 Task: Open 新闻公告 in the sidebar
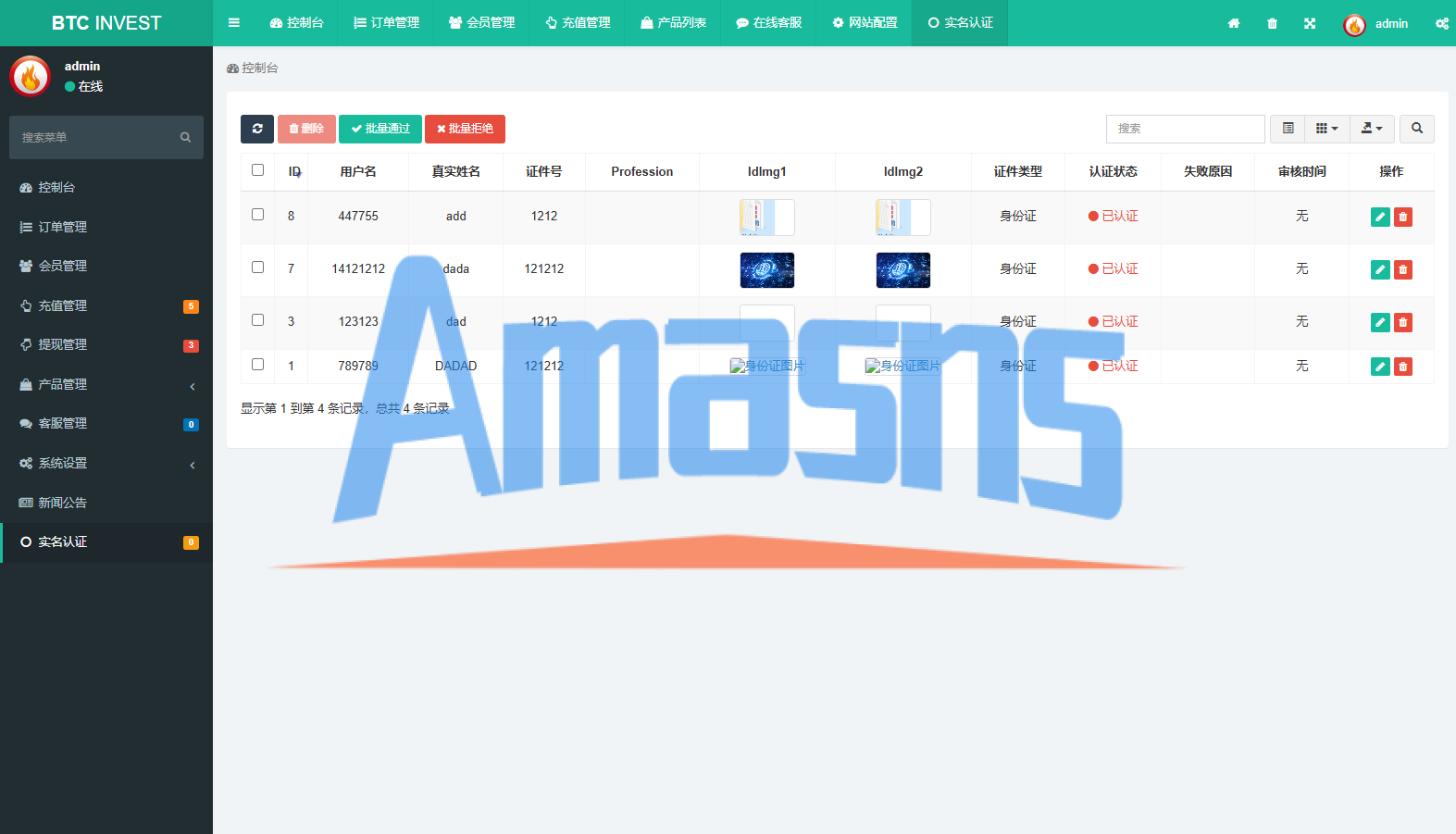pyautogui.click(x=106, y=503)
